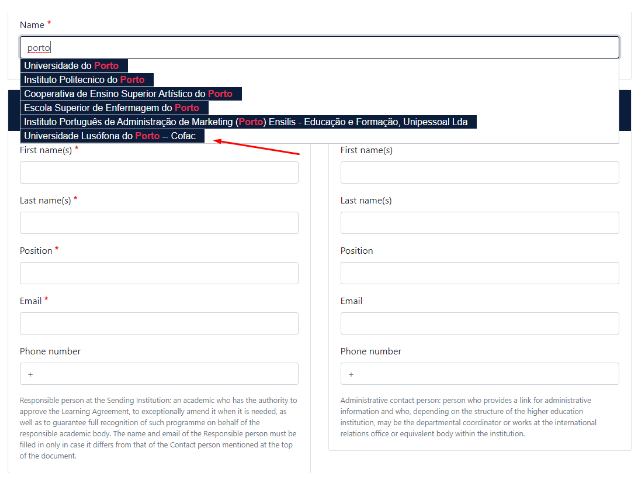Click the left Phone number field

click(159, 374)
